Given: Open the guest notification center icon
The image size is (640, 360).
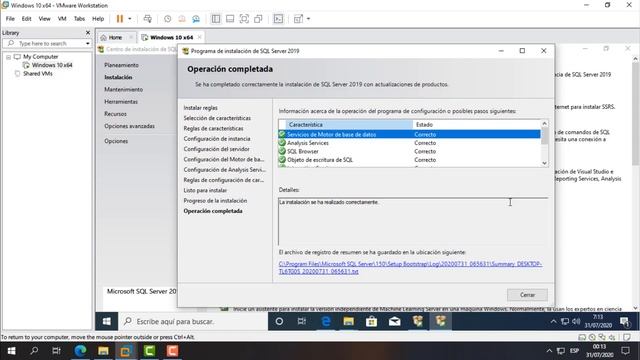Looking at the screenshot, I should pyautogui.click(x=624, y=322).
